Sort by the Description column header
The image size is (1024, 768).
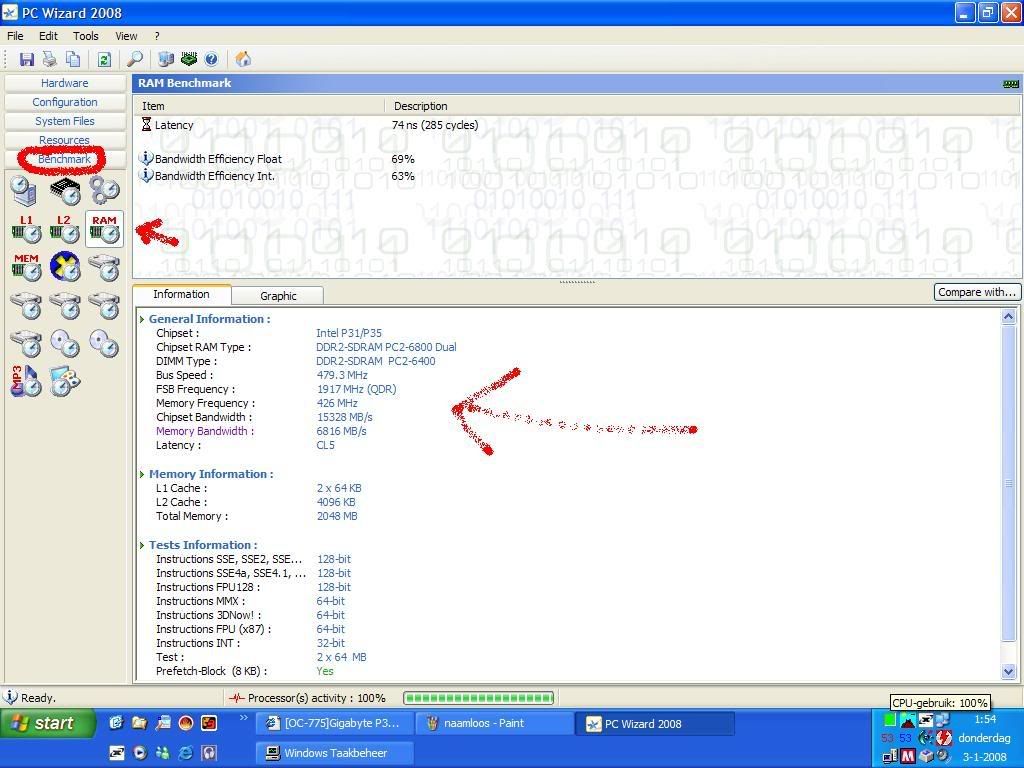coord(702,106)
